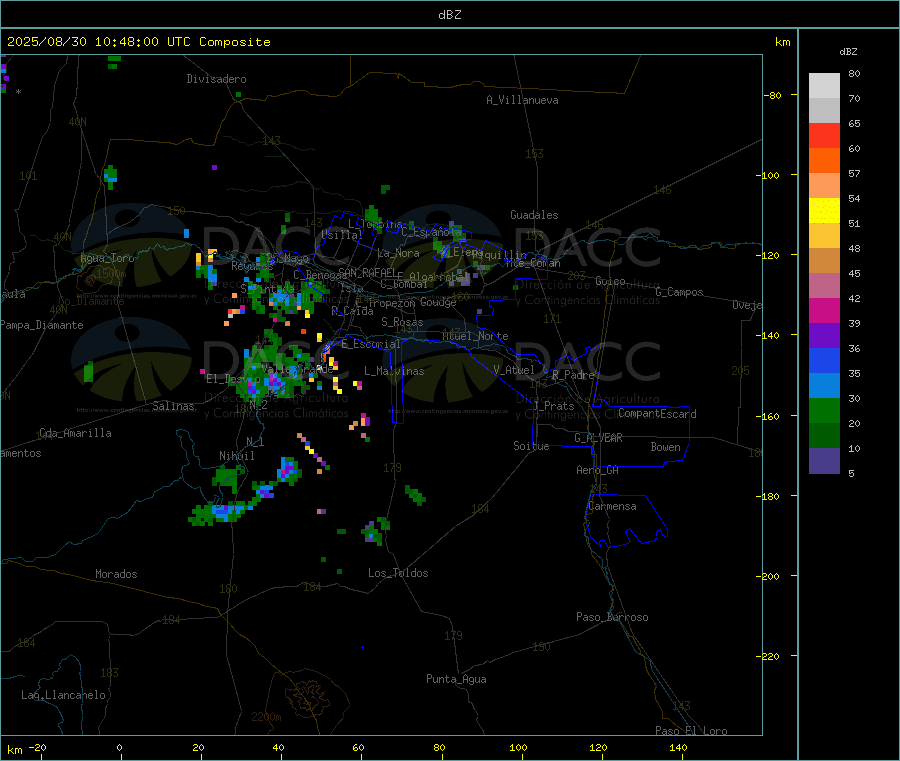Click the gray 65-70 dBZ legend swatch

[x=824, y=110]
